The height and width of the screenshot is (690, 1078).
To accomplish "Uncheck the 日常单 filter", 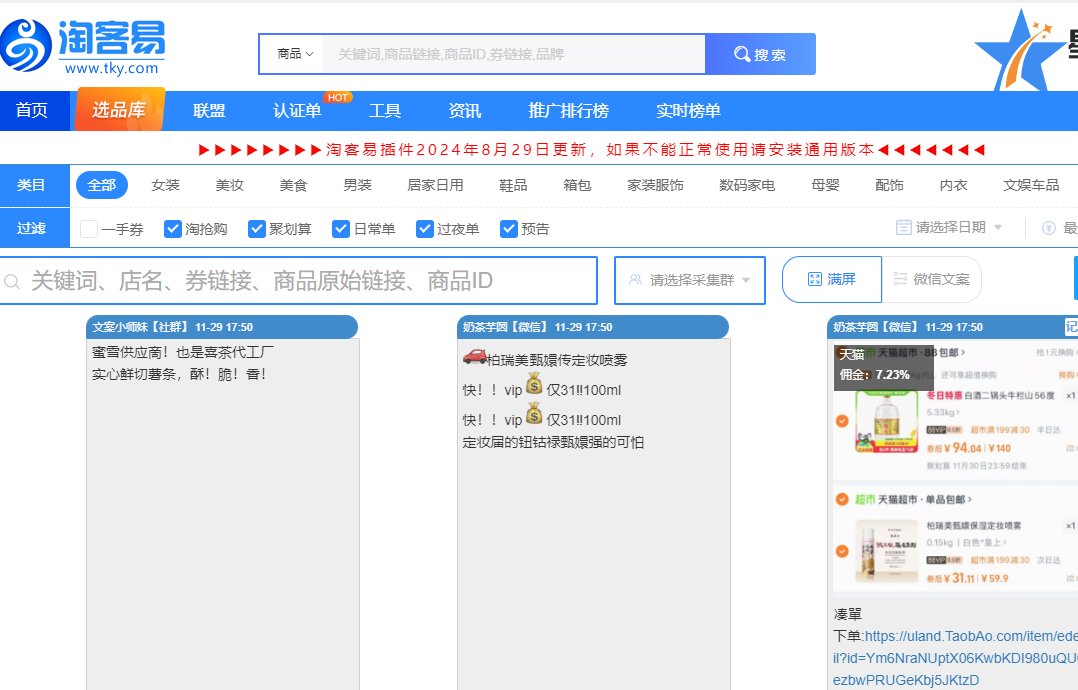I will 341,229.
